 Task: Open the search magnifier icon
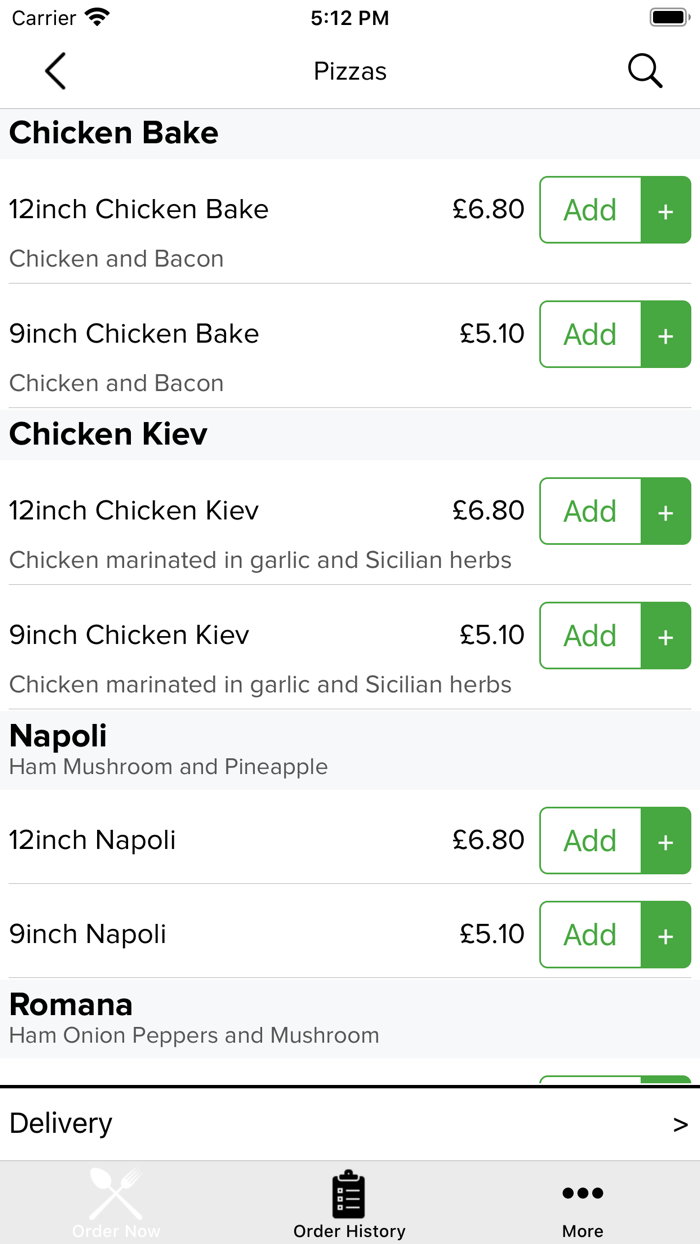[x=644, y=71]
